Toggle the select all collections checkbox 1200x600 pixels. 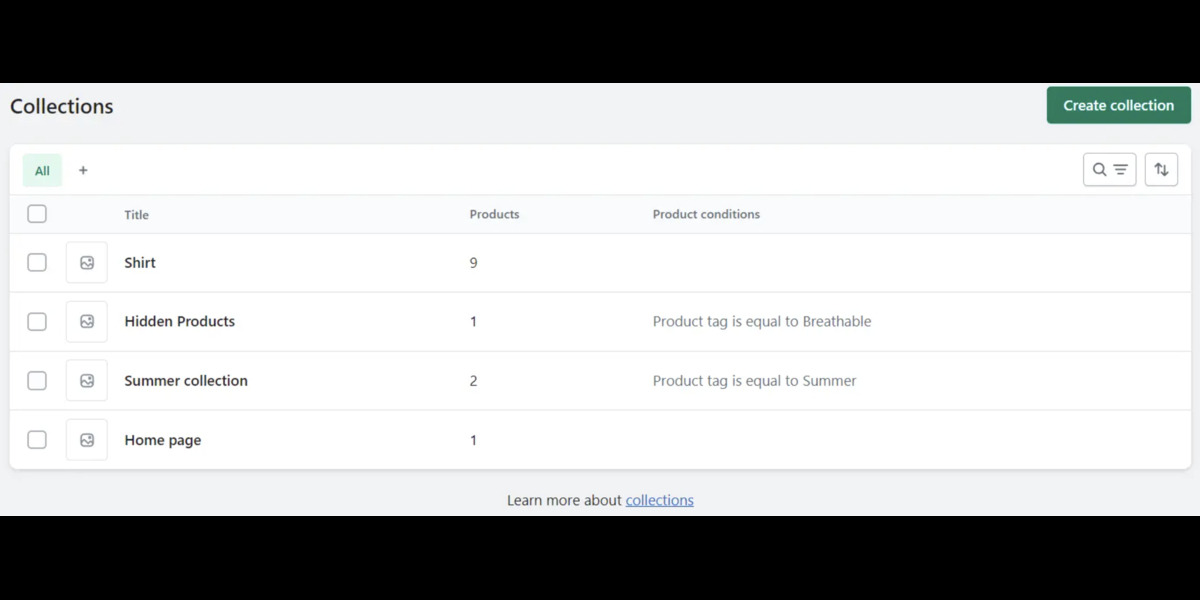tap(37, 214)
